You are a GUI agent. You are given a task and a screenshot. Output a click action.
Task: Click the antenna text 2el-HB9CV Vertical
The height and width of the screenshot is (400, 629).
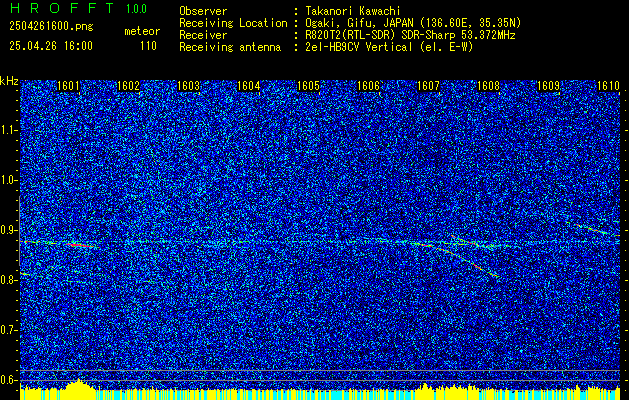[358, 47]
